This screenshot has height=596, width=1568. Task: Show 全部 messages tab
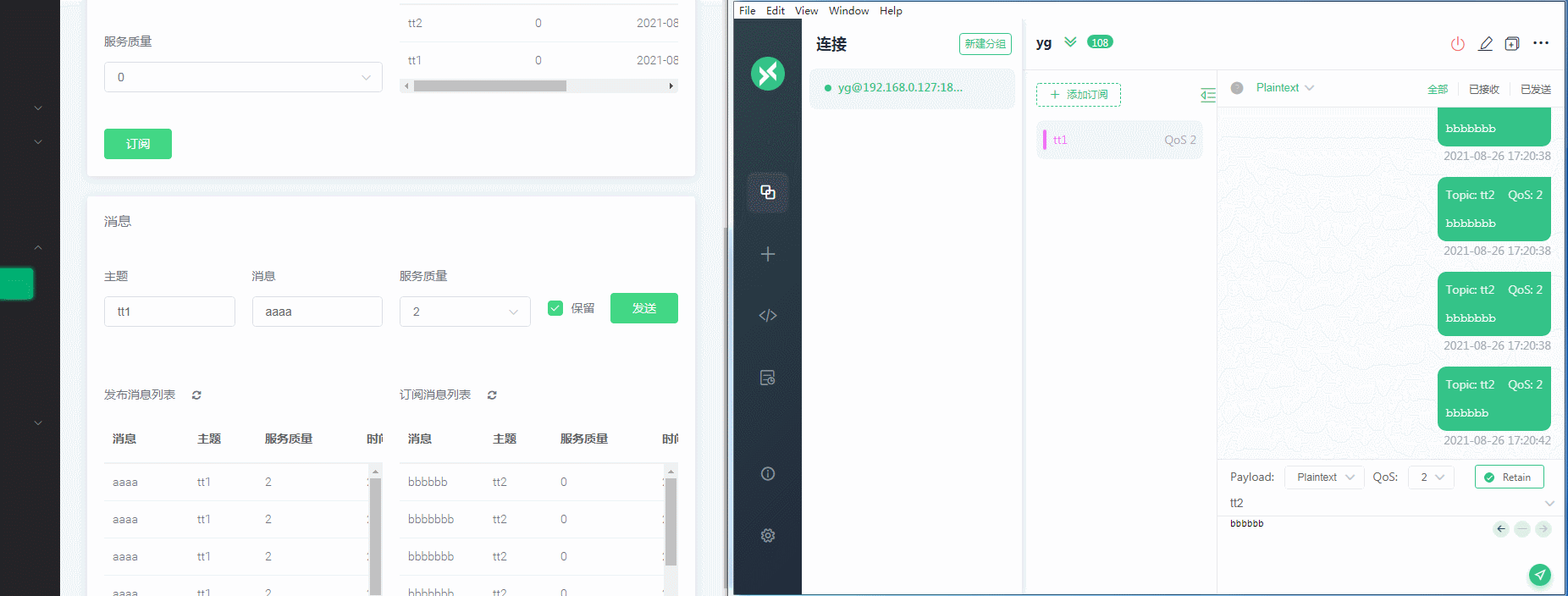[1438, 89]
